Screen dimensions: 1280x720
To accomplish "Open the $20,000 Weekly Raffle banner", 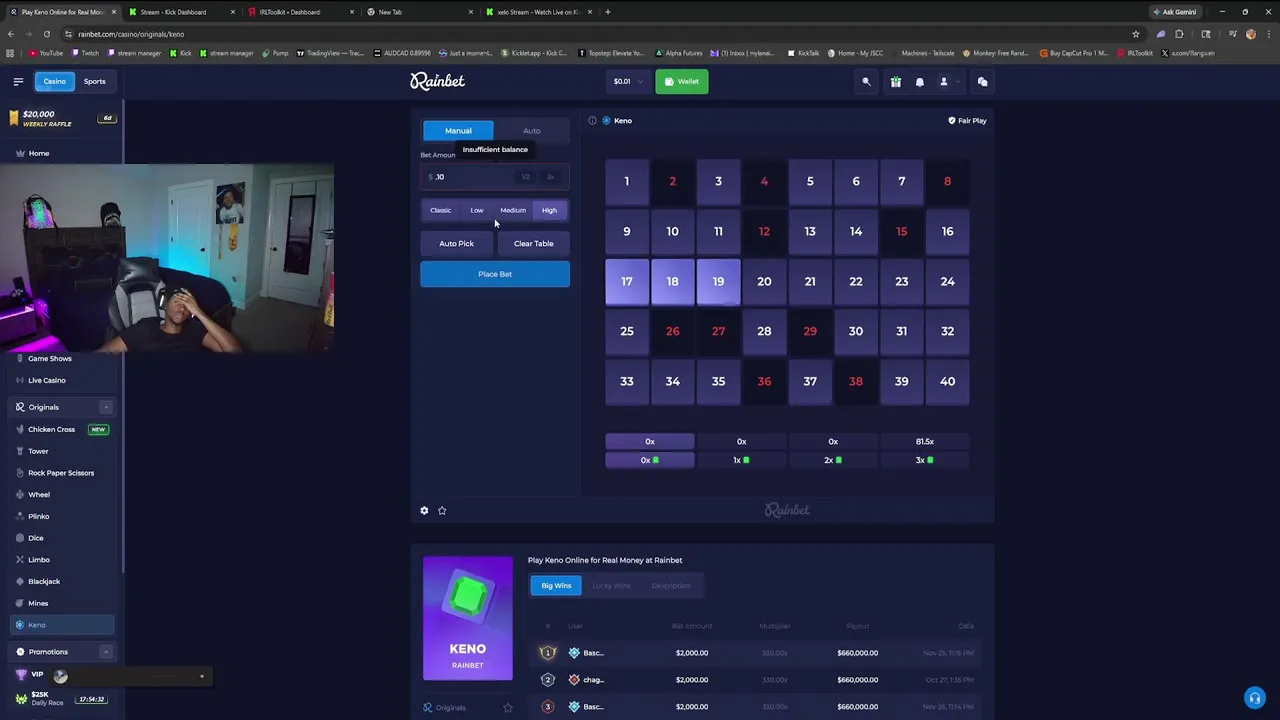I will (62, 118).
